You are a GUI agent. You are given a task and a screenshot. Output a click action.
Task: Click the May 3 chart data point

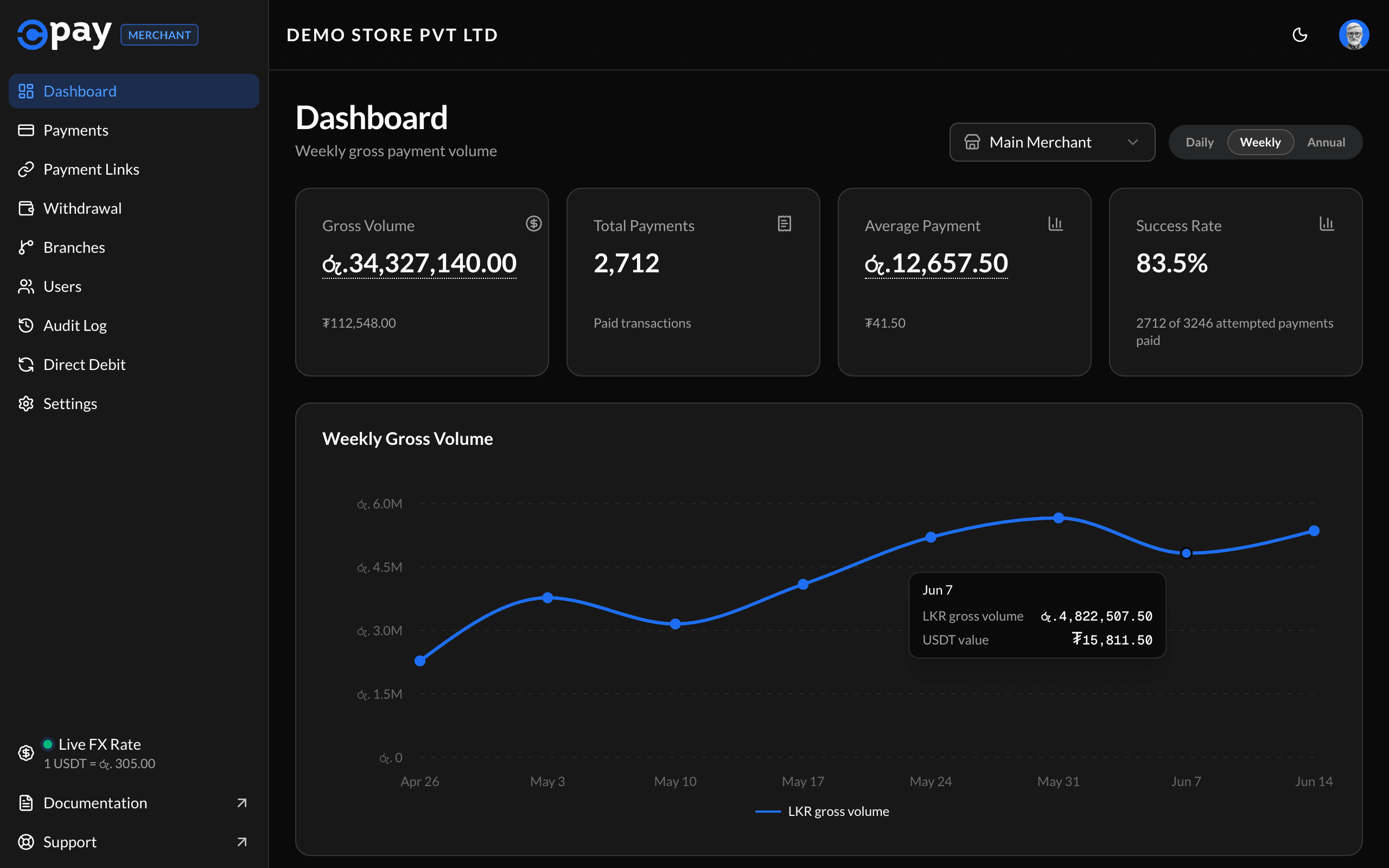click(x=547, y=598)
